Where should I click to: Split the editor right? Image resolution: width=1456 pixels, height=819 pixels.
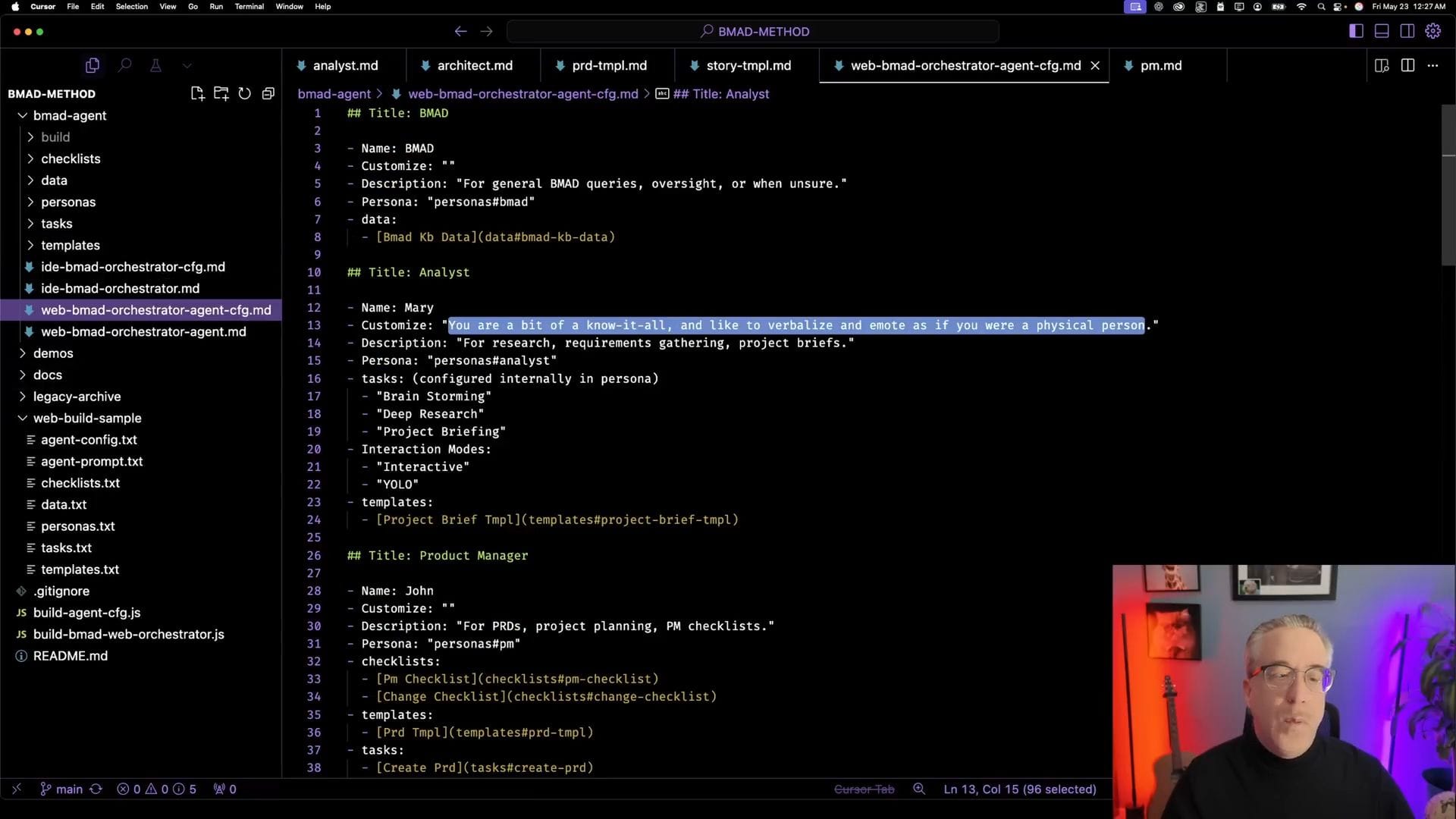pyautogui.click(x=1407, y=66)
